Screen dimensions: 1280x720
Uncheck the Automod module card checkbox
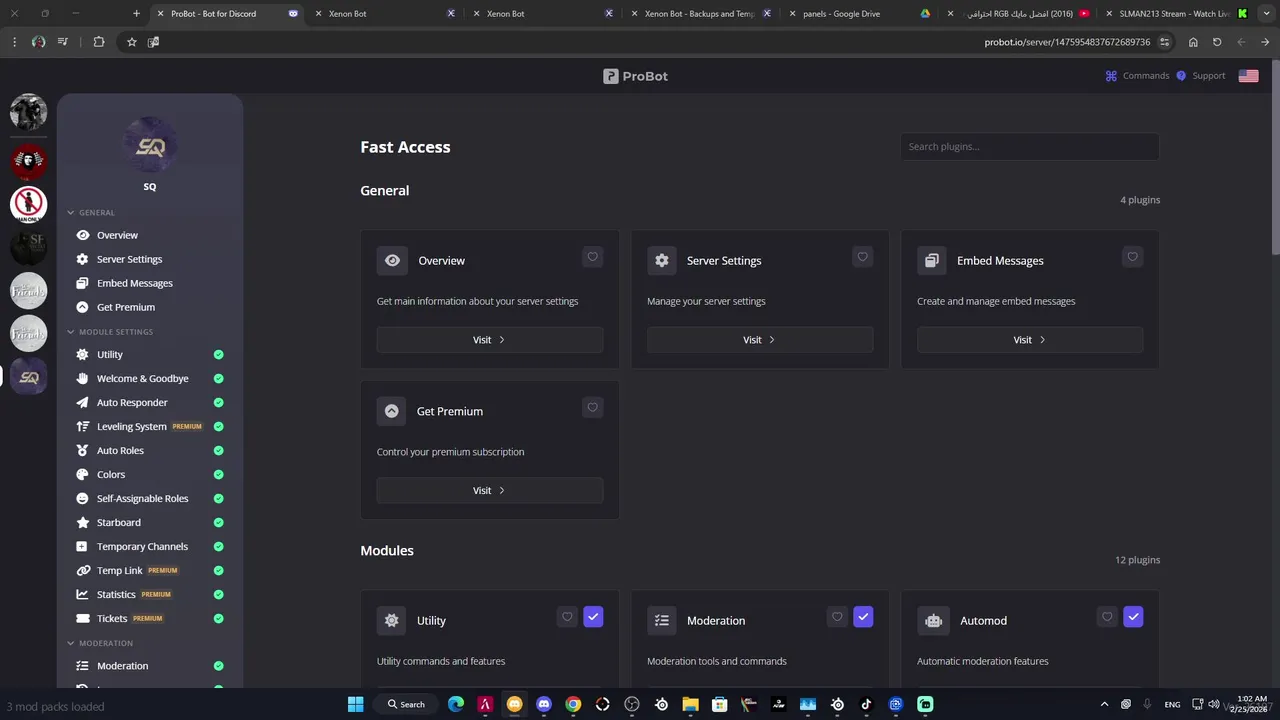tap(1133, 617)
